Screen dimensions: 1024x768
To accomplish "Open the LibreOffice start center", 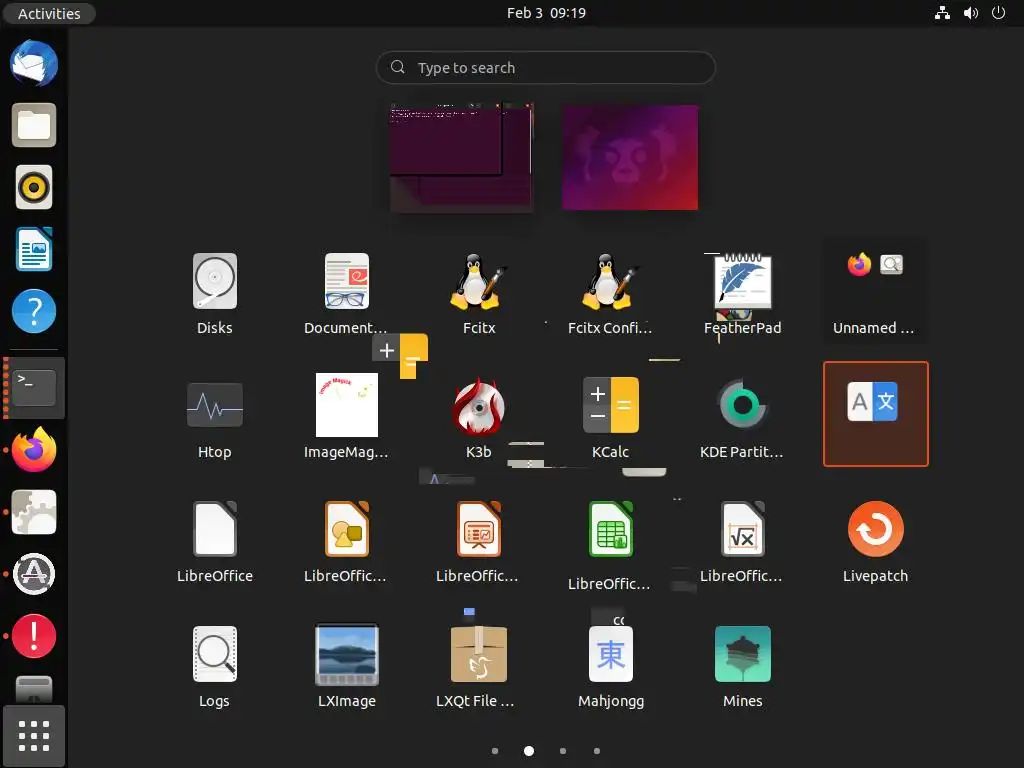I will [x=215, y=541].
